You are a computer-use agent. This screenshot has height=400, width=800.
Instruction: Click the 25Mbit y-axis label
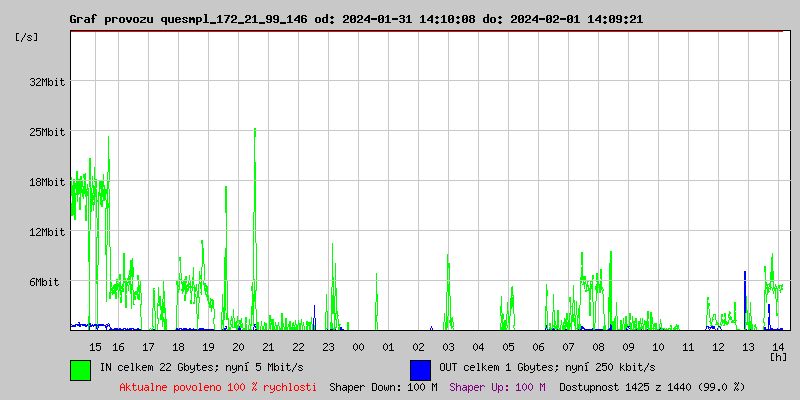click(47, 132)
